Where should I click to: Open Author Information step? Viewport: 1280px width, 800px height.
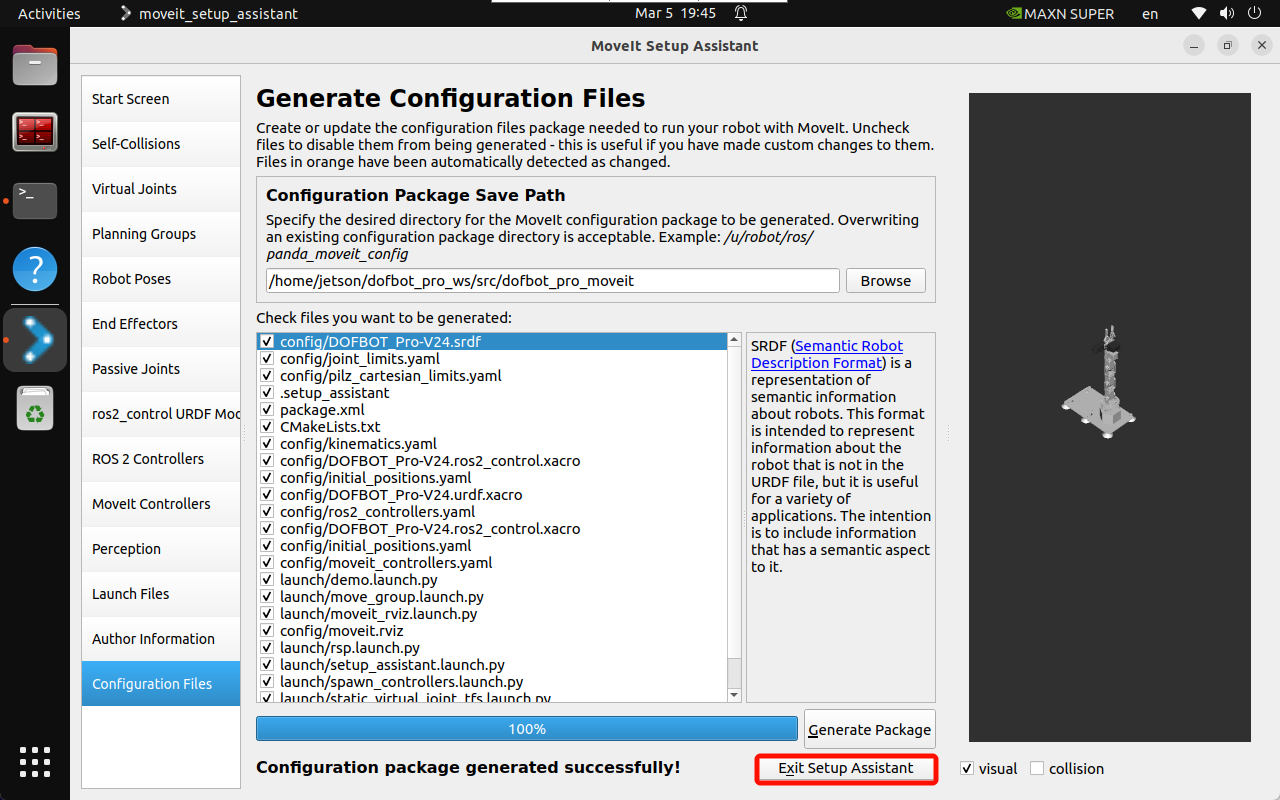click(x=161, y=639)
